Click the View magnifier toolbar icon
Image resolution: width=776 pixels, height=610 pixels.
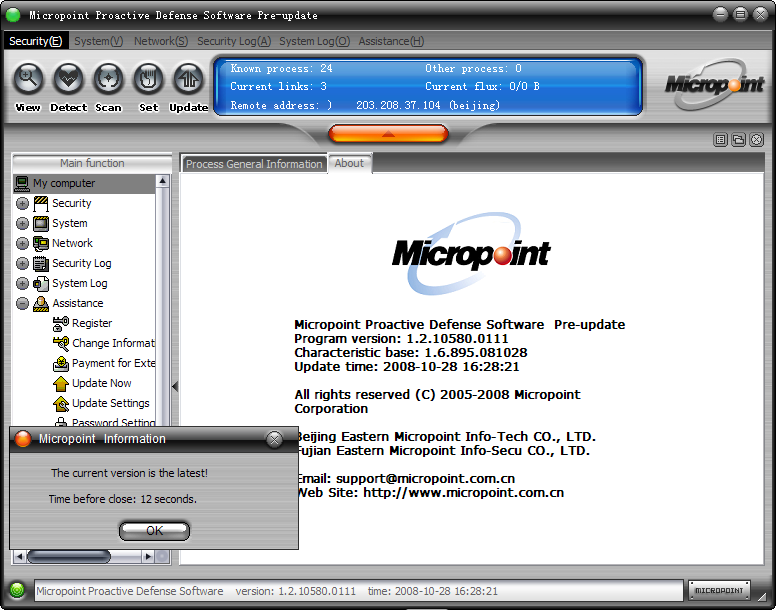click(x=28, y=78)
